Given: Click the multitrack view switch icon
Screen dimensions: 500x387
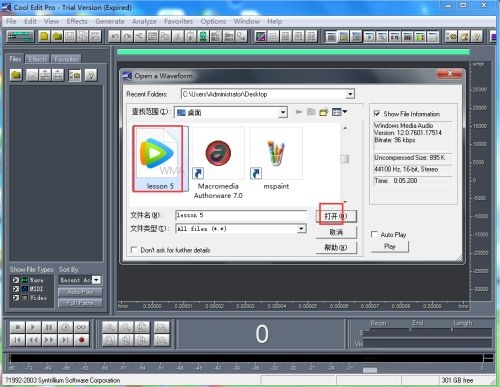Looking at the screenshot, I should [x=20, y=36].
